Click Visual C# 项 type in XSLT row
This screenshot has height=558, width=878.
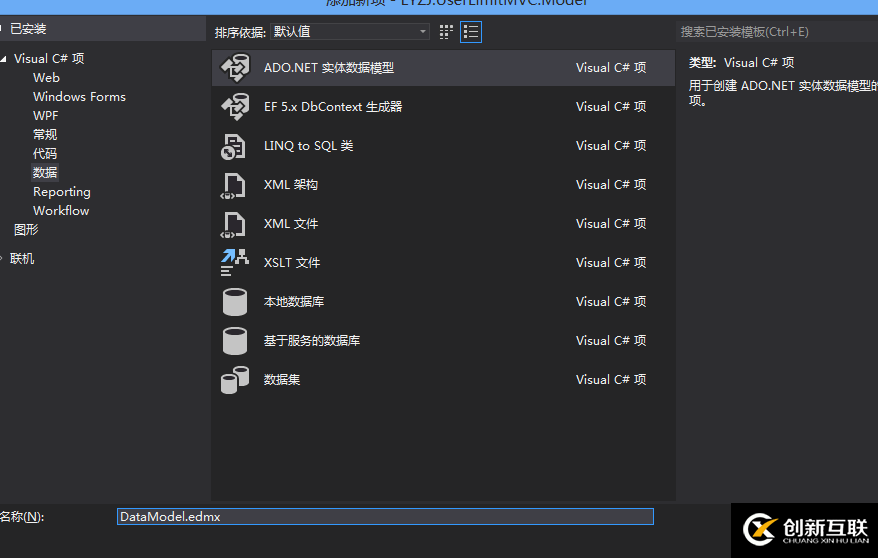tap(611, 262)
